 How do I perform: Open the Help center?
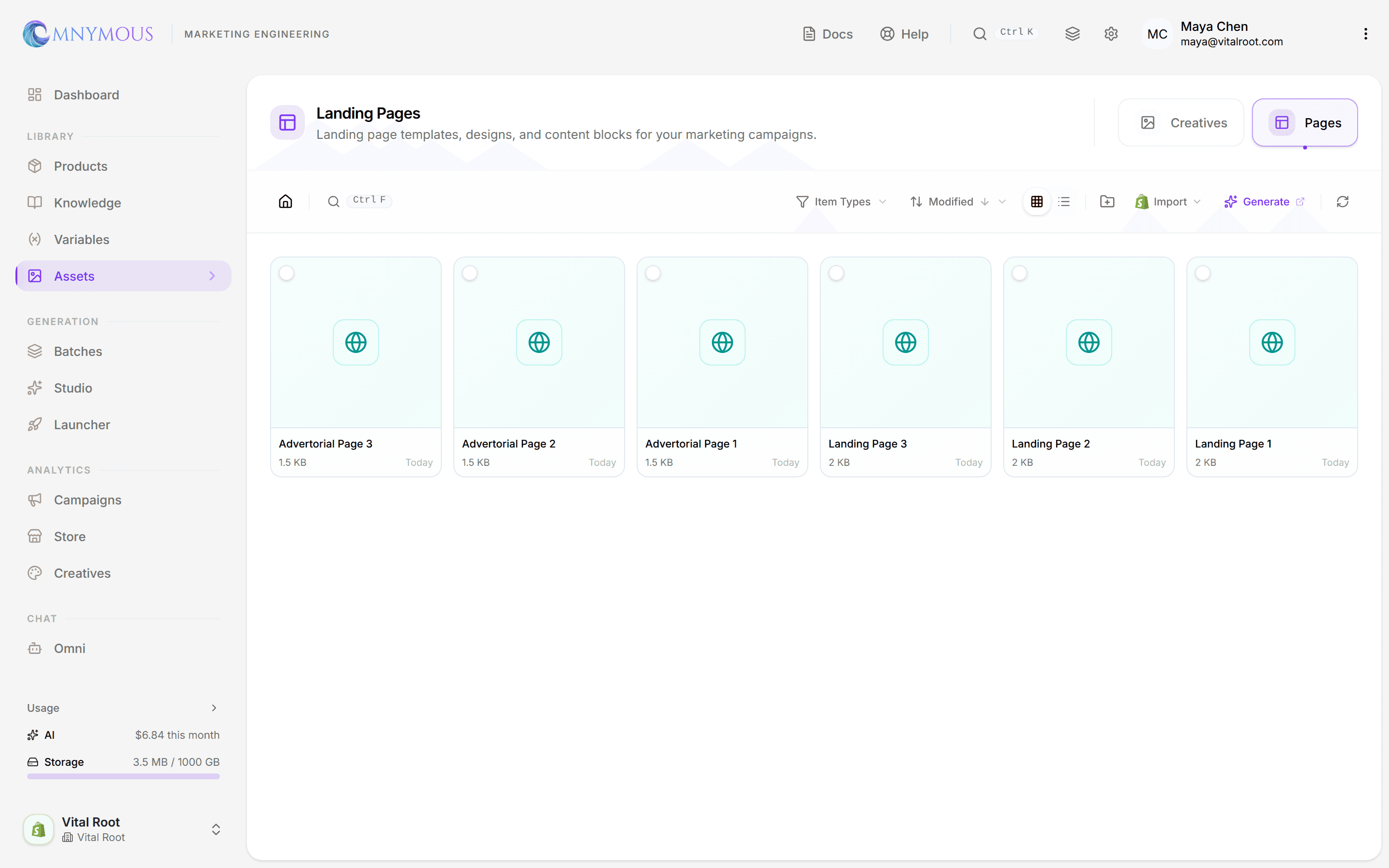point(904,34)
